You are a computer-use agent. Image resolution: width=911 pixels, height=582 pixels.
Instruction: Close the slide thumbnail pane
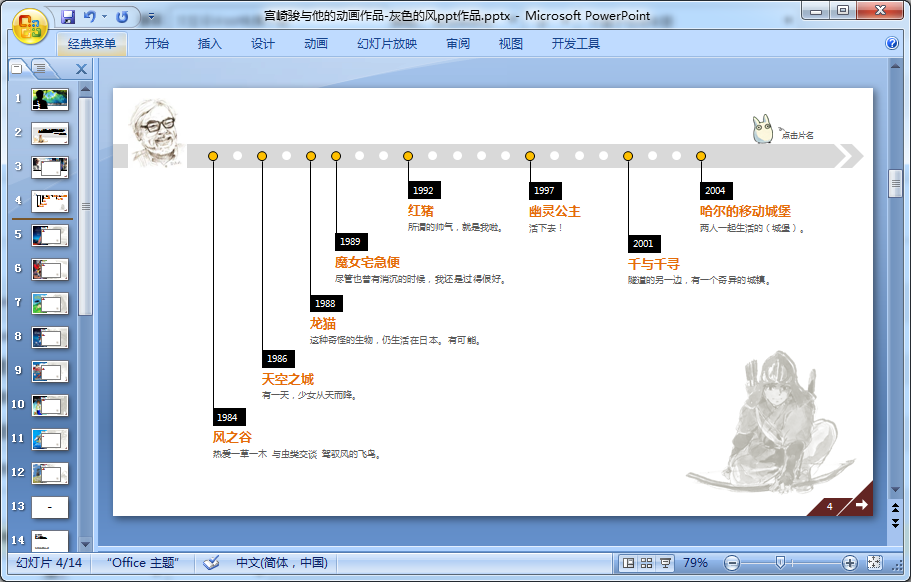click(x=81, y=69)
